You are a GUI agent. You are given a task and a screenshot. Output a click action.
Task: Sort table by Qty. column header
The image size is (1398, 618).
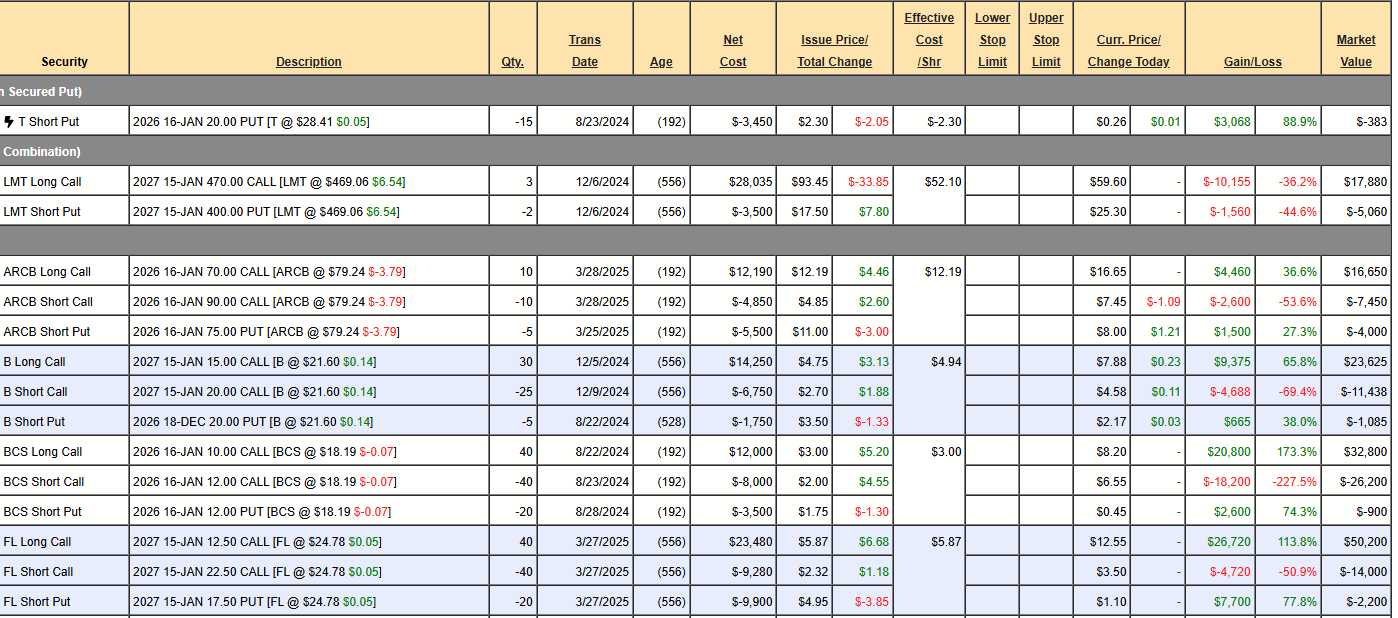coord(512,62)
